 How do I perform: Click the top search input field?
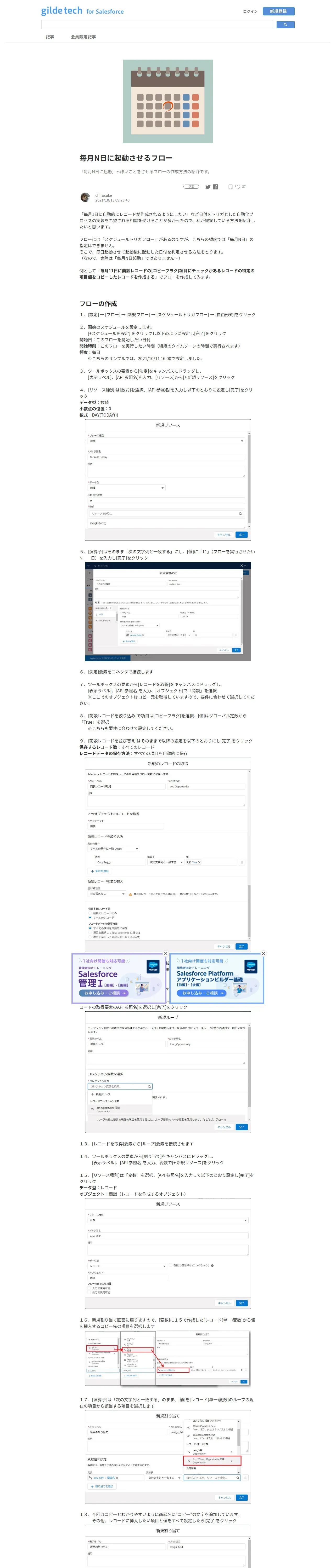click(x=157, y=25)
